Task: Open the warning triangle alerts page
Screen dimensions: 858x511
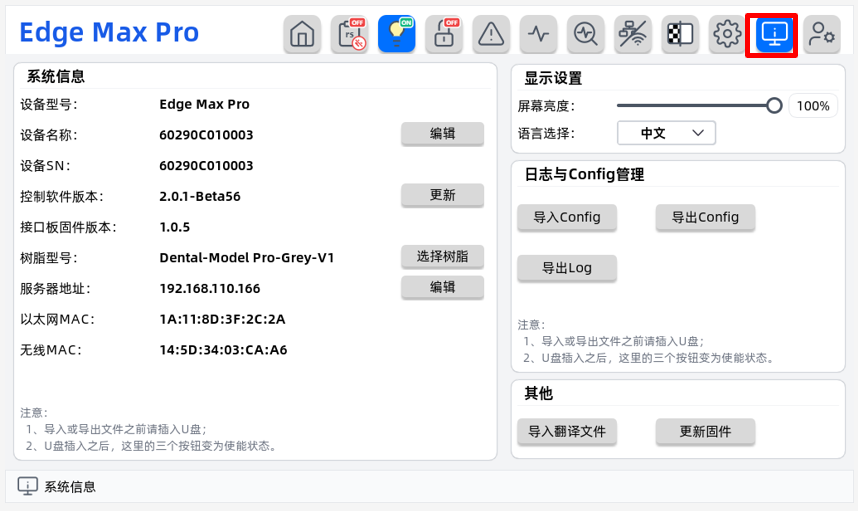Action: coord(491,34)
